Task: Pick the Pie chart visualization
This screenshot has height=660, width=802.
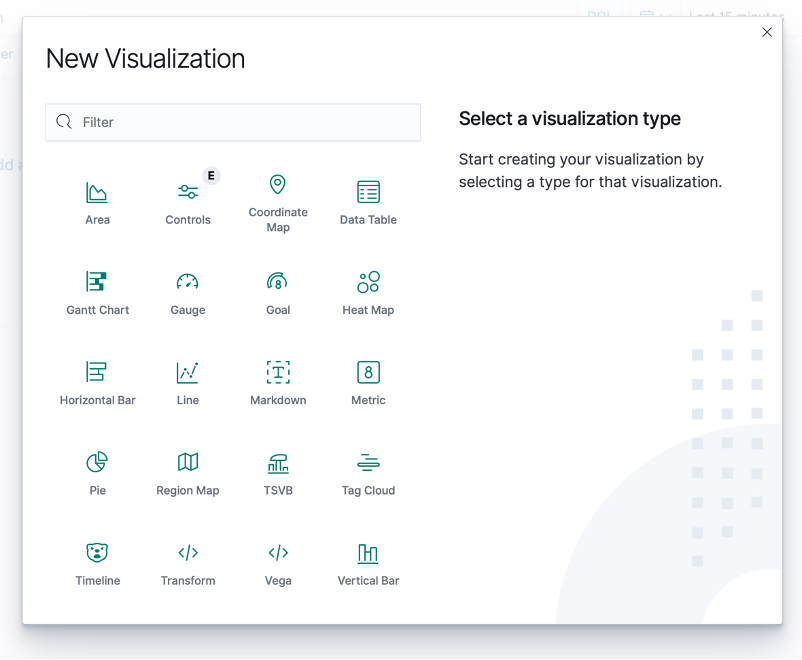Action: click(x=97, y=474)
